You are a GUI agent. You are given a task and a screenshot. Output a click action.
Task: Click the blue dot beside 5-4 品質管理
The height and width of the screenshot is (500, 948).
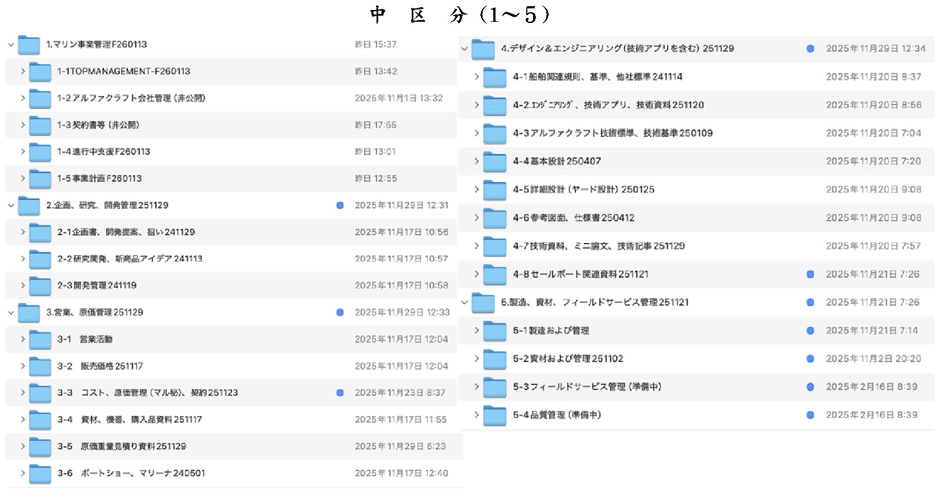point(810,414)
